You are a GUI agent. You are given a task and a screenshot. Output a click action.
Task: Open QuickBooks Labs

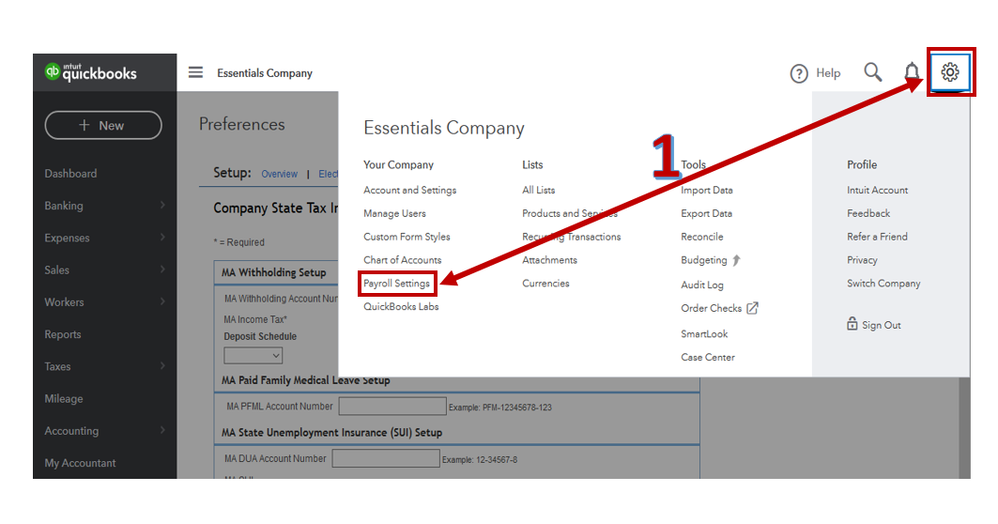point(401,306)
